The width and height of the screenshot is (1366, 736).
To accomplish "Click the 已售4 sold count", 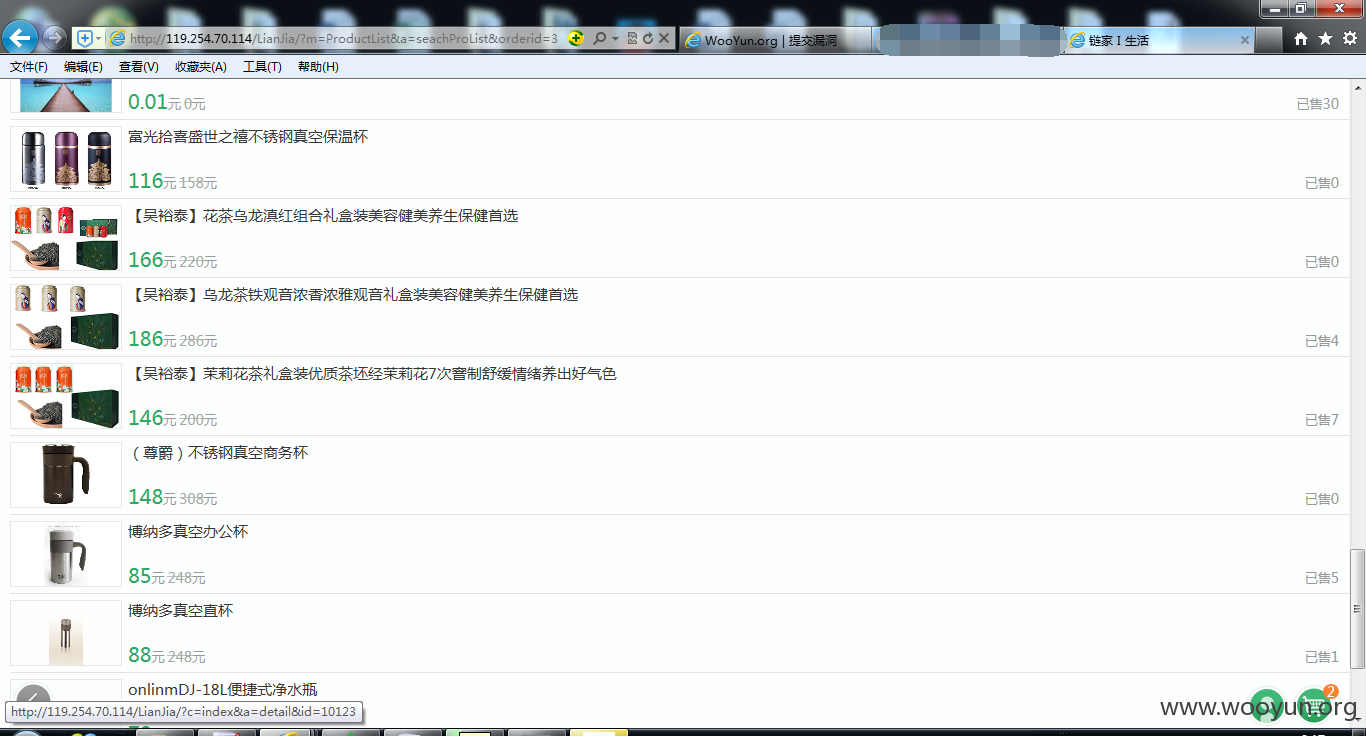I will [x=1321, y=341].
